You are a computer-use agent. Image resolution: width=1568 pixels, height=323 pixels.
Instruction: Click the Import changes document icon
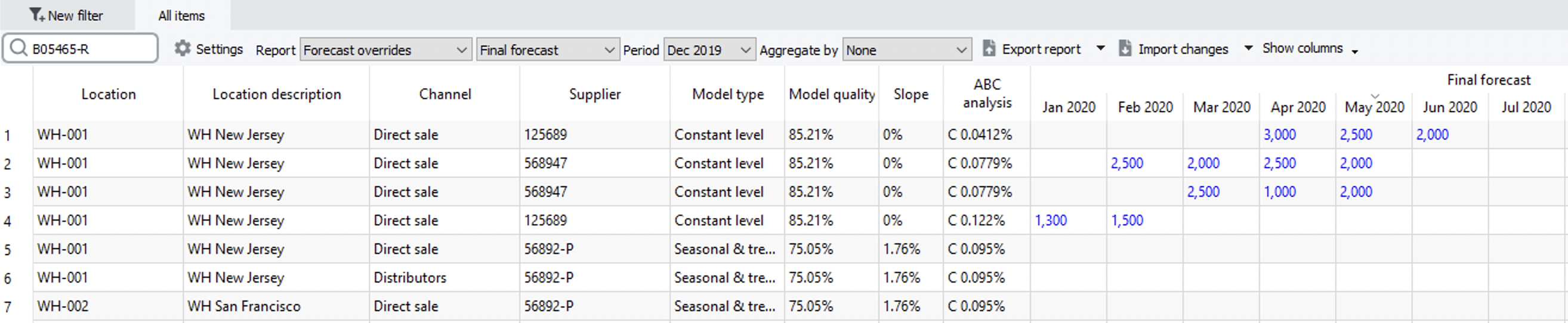pyautogui.click(x=1125, y=48)
